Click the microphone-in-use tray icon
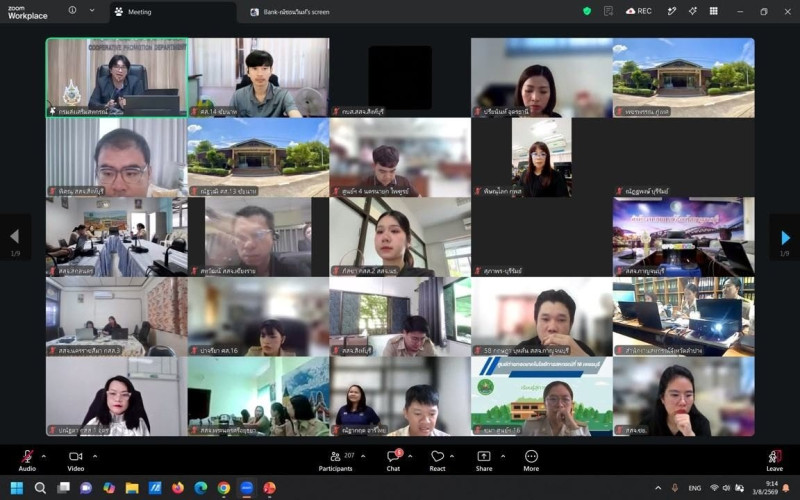Viewport: 800px width, 500px height. [674, 488]
